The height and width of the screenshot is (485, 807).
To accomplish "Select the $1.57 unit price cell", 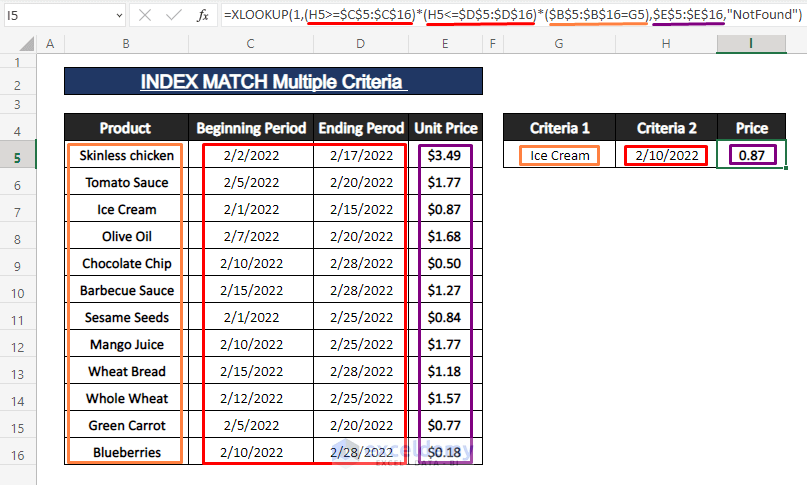I will 446,398.
